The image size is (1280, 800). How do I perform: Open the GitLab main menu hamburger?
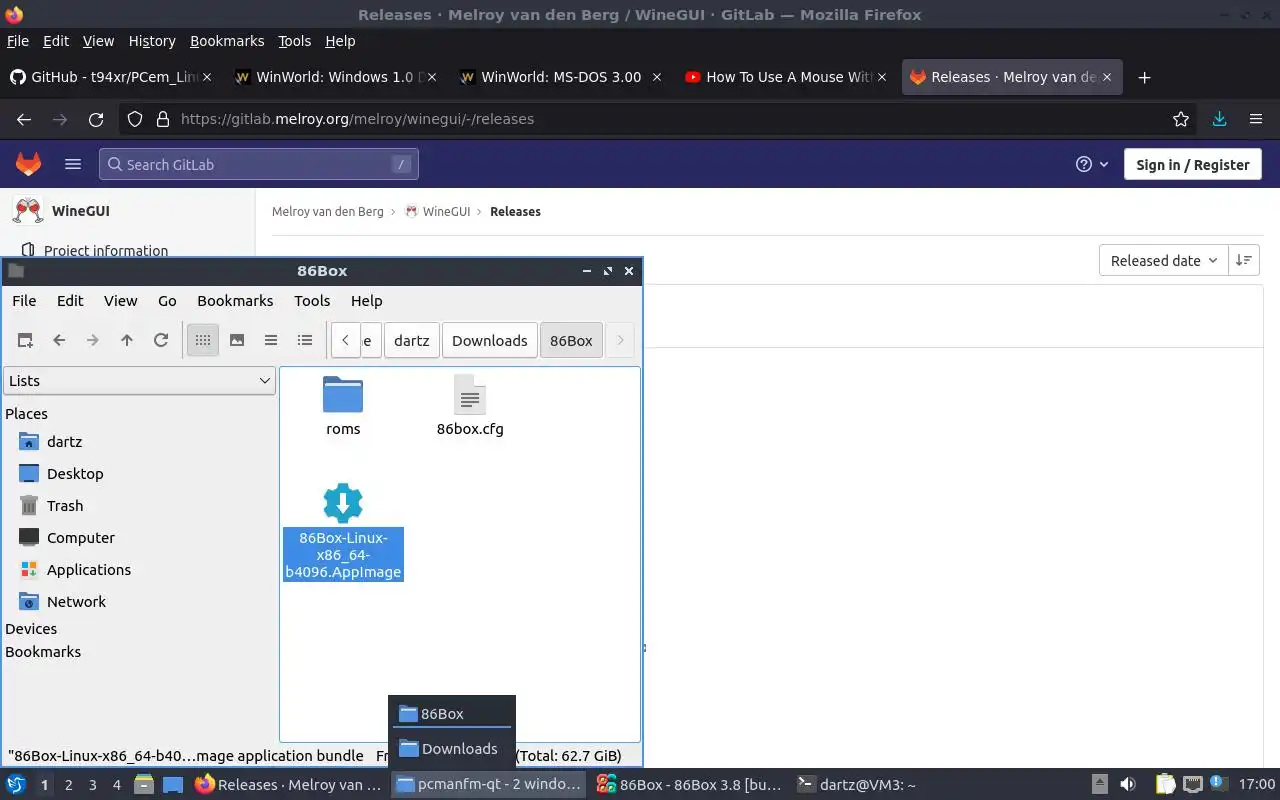click(x=73, y=164)
